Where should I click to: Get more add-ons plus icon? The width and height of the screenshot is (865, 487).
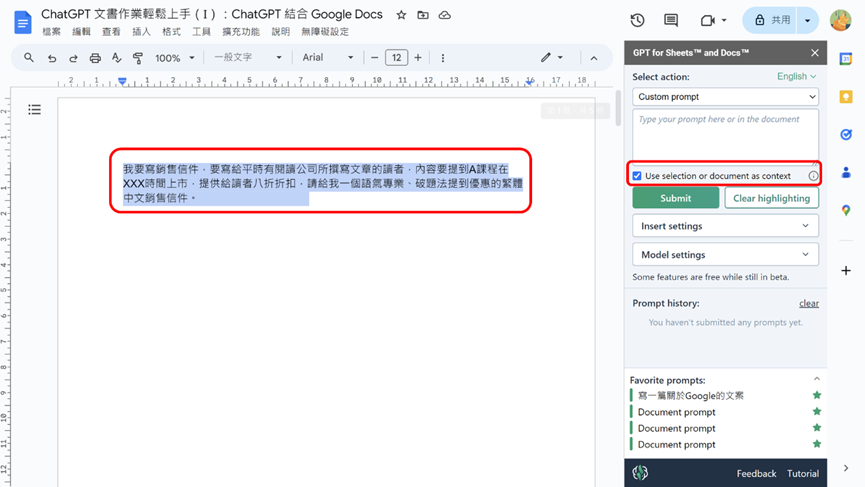click(x=846, y=270)
